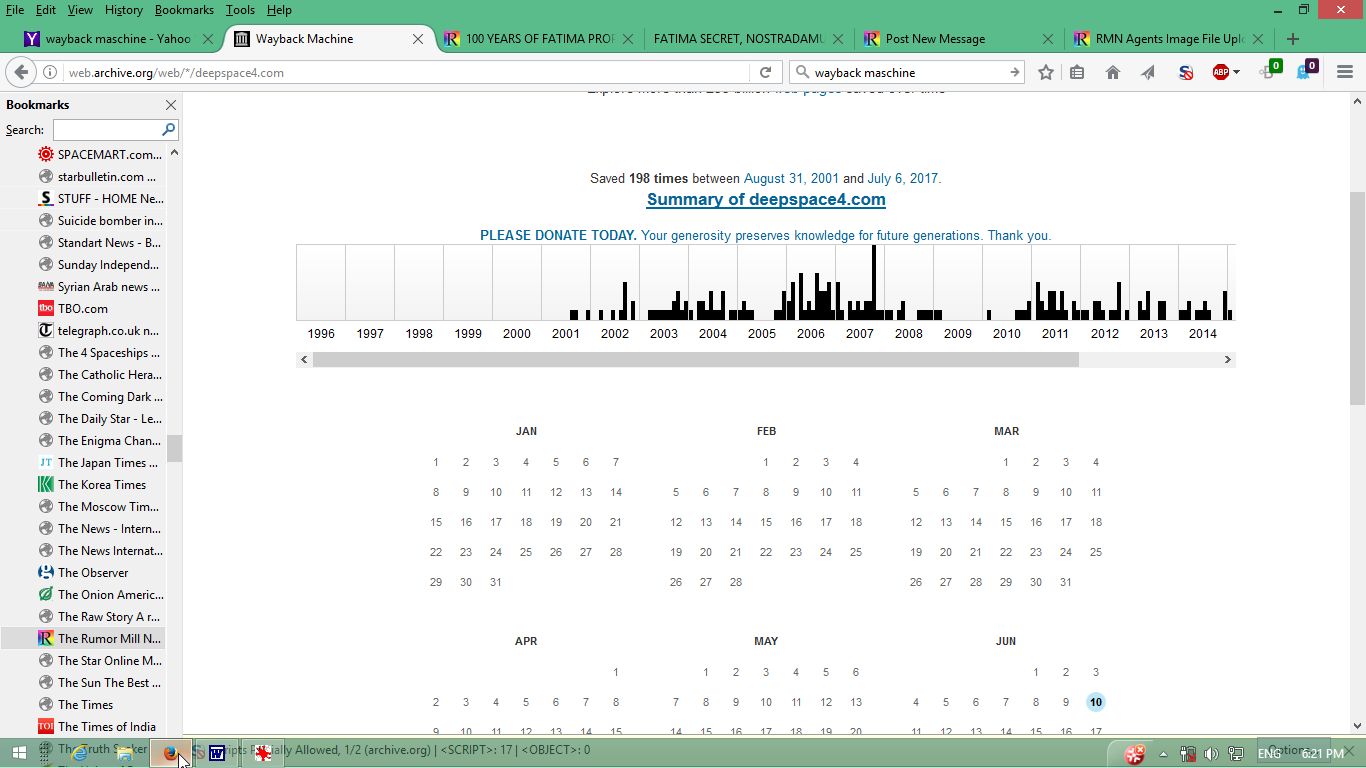Open the File menu

pyautogui.click(x=15, y=10)
